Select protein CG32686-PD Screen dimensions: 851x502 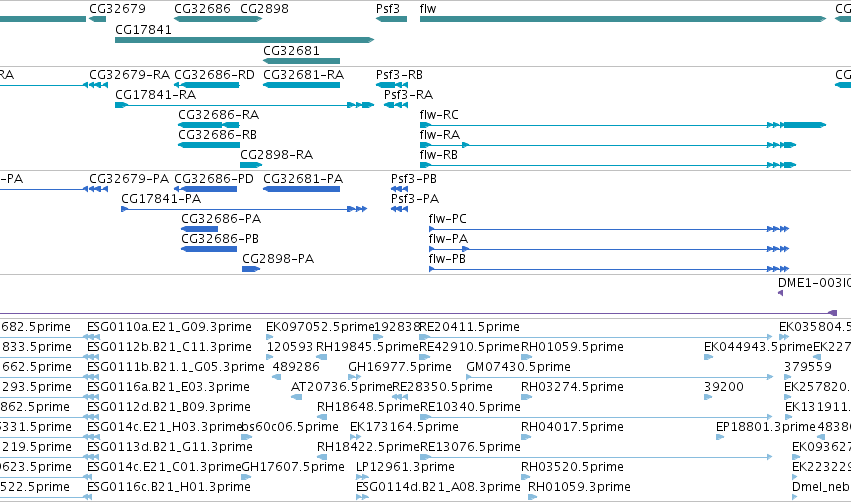[x=214, y=179]
